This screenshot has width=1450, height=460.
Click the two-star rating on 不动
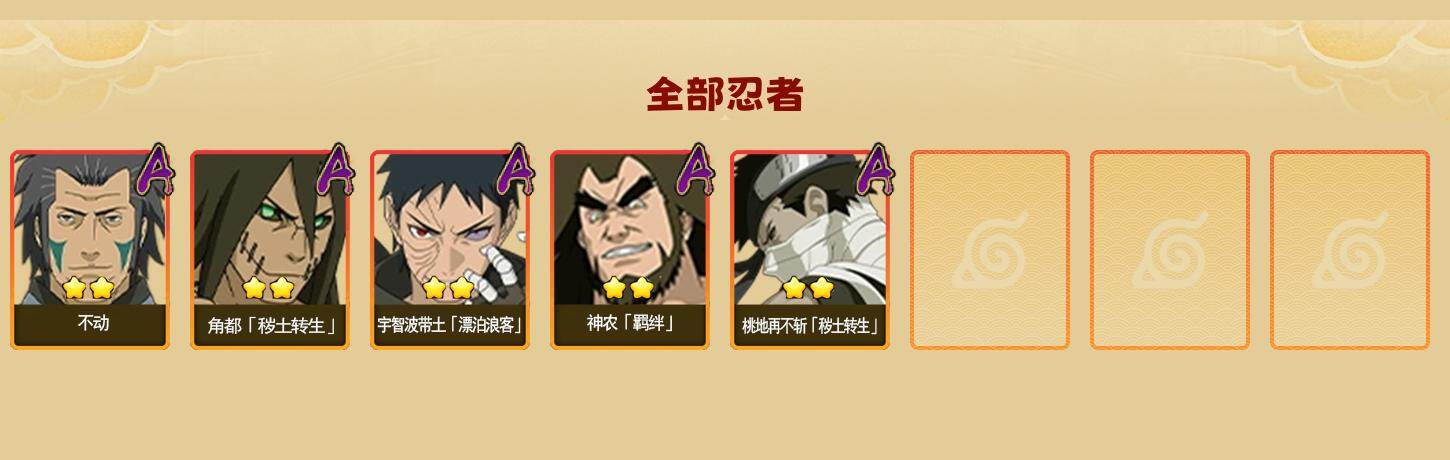88,289
